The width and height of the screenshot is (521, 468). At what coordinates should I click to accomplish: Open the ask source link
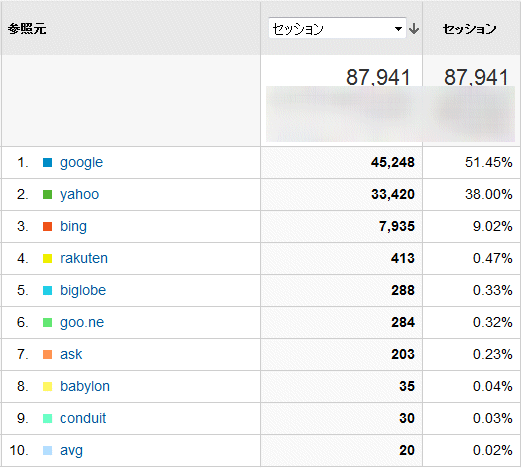tap(71, 354)
